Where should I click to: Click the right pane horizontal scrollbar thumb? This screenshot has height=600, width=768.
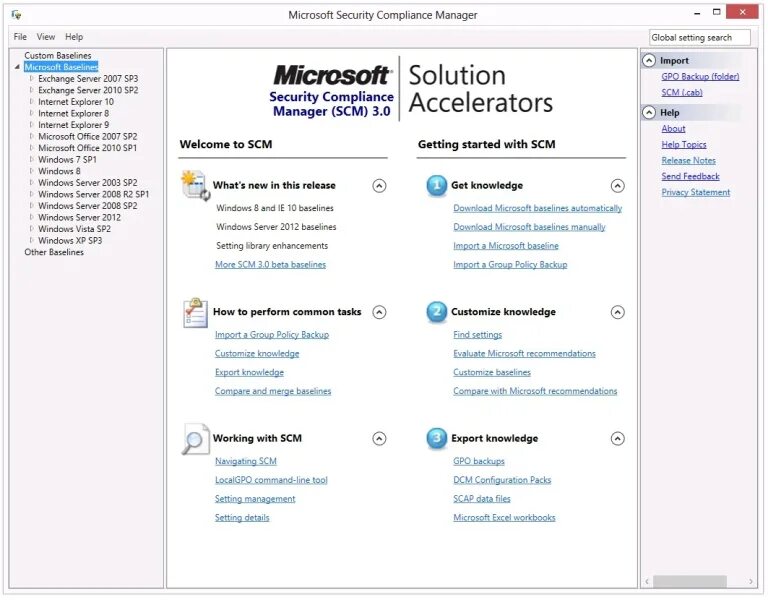pyautogui.click(x=690, y=581)
